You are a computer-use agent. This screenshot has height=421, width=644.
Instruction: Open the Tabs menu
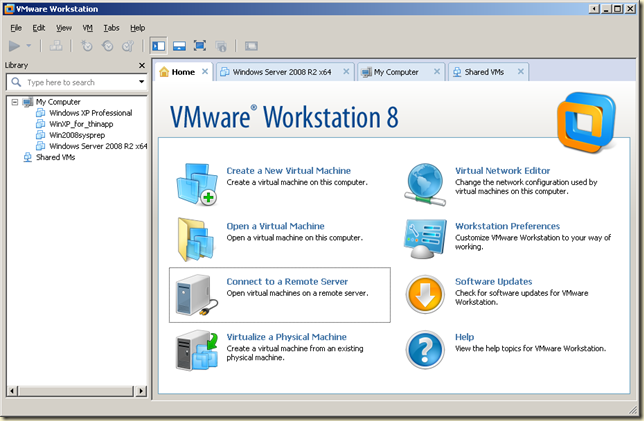(111, 28)
